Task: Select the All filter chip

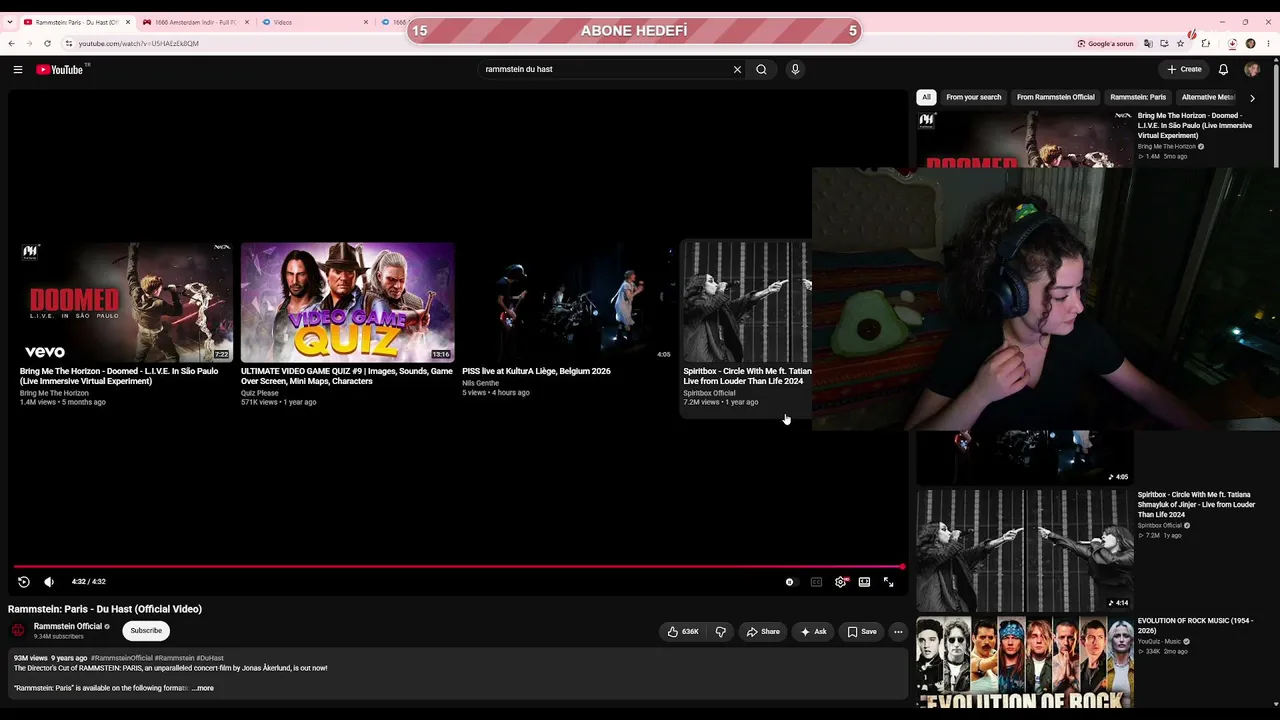Action: click(926, 97)
